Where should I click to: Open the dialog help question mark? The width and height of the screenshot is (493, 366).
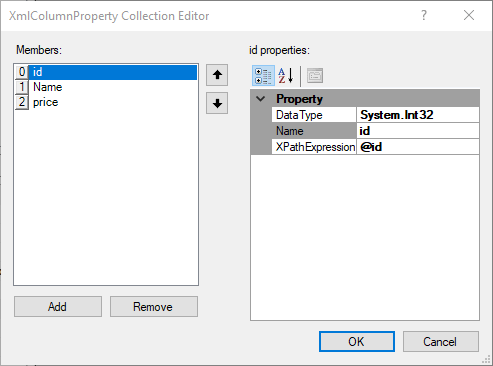(x=423, y=15)
